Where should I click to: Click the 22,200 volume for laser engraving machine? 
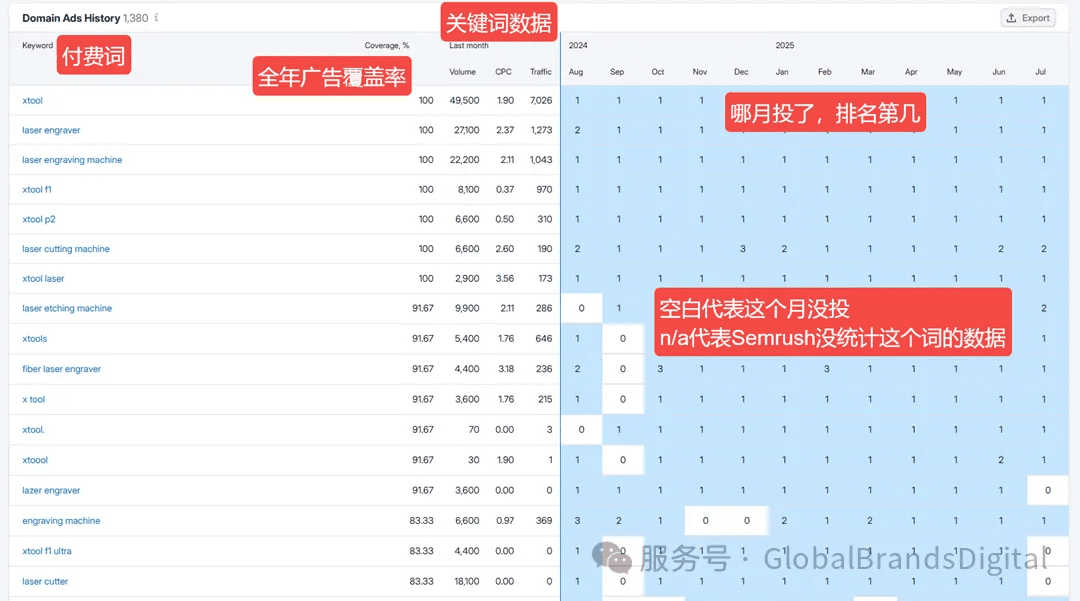(464, 160)
